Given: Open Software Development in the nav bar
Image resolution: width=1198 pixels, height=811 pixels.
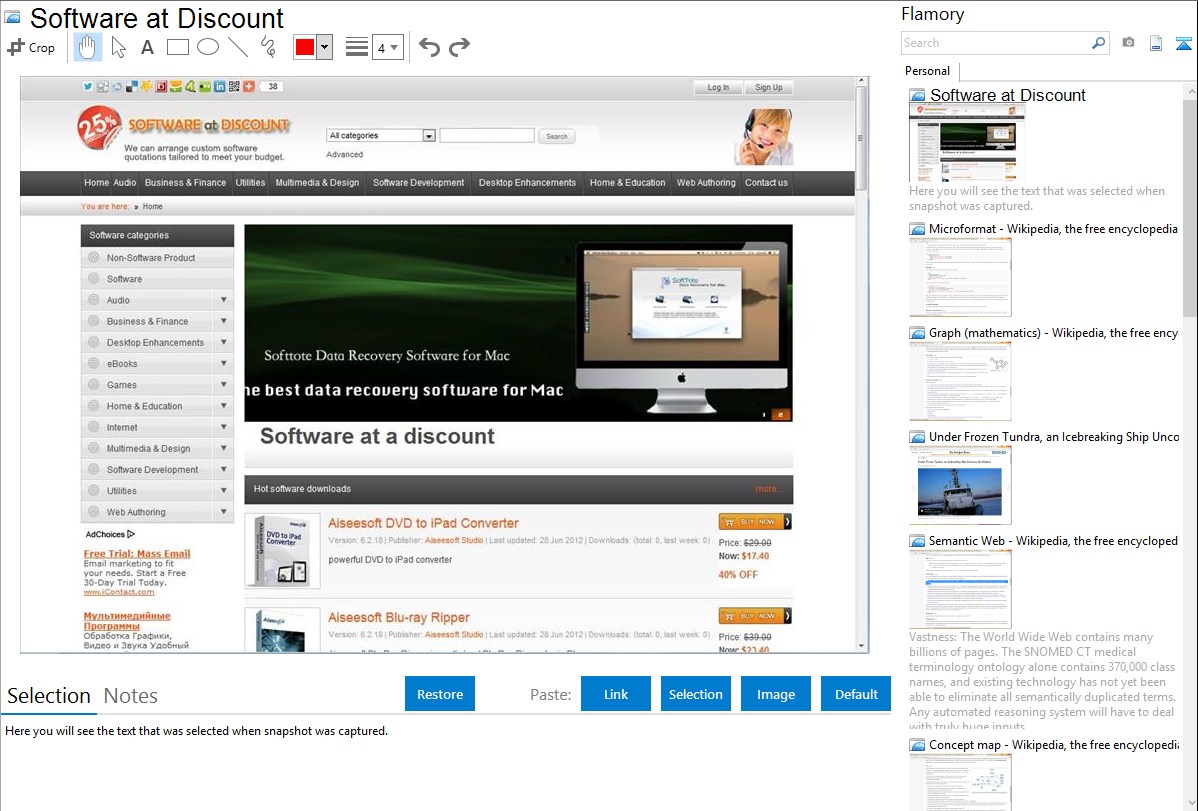Looking at the screenshot, I should click(x=418, y=183).
